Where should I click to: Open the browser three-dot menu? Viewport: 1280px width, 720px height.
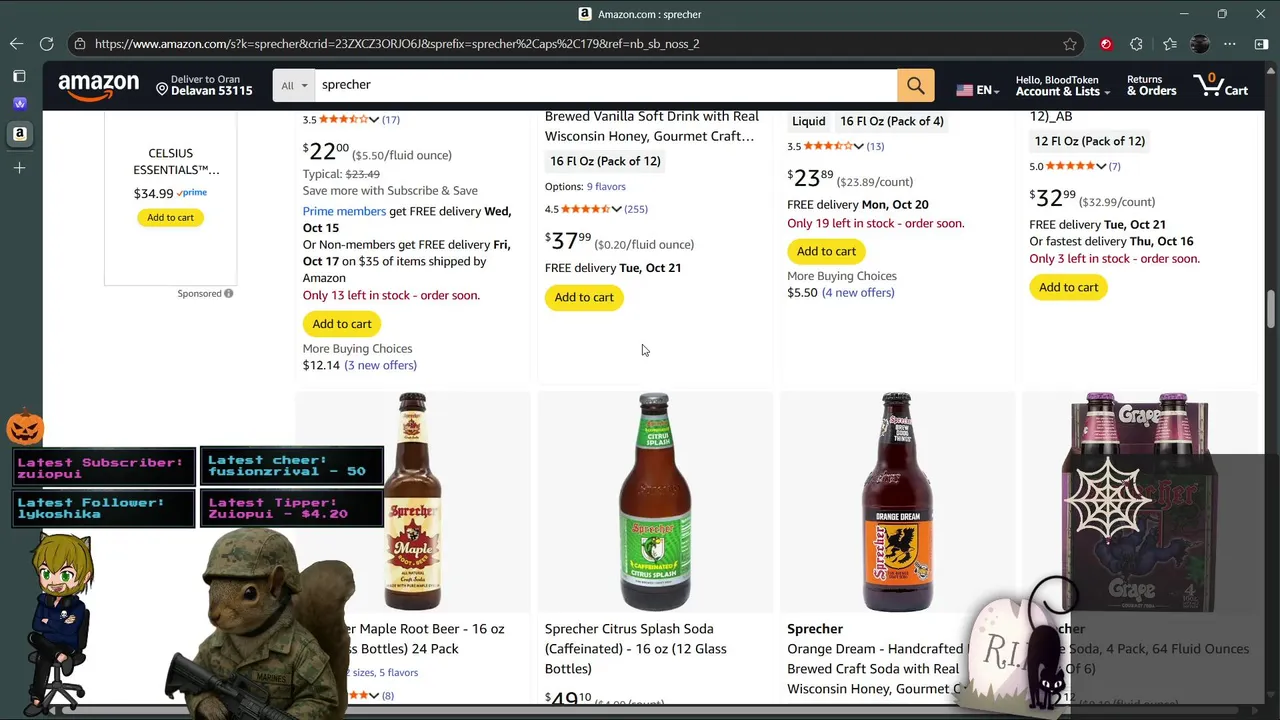click(1230, 44)
